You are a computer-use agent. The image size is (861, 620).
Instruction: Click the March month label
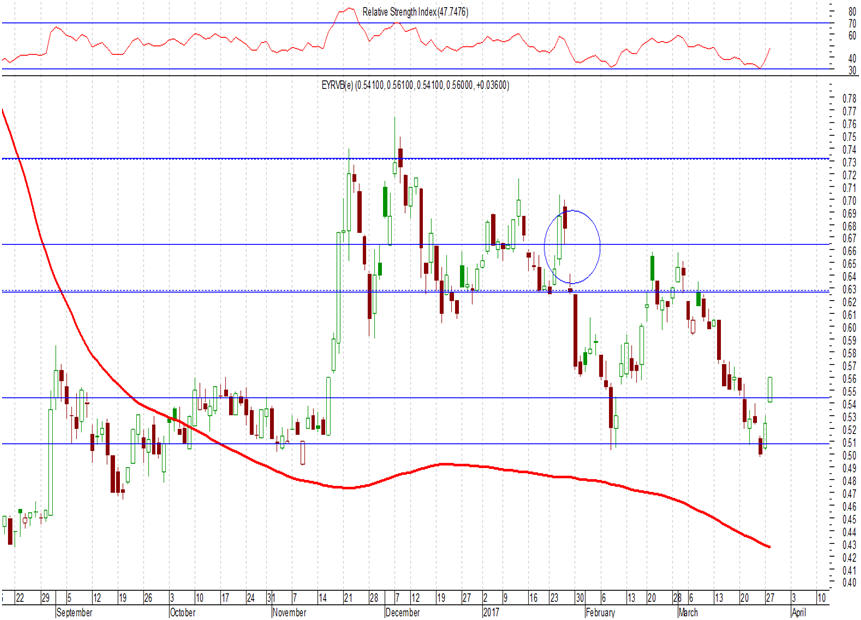coord(687,612)
